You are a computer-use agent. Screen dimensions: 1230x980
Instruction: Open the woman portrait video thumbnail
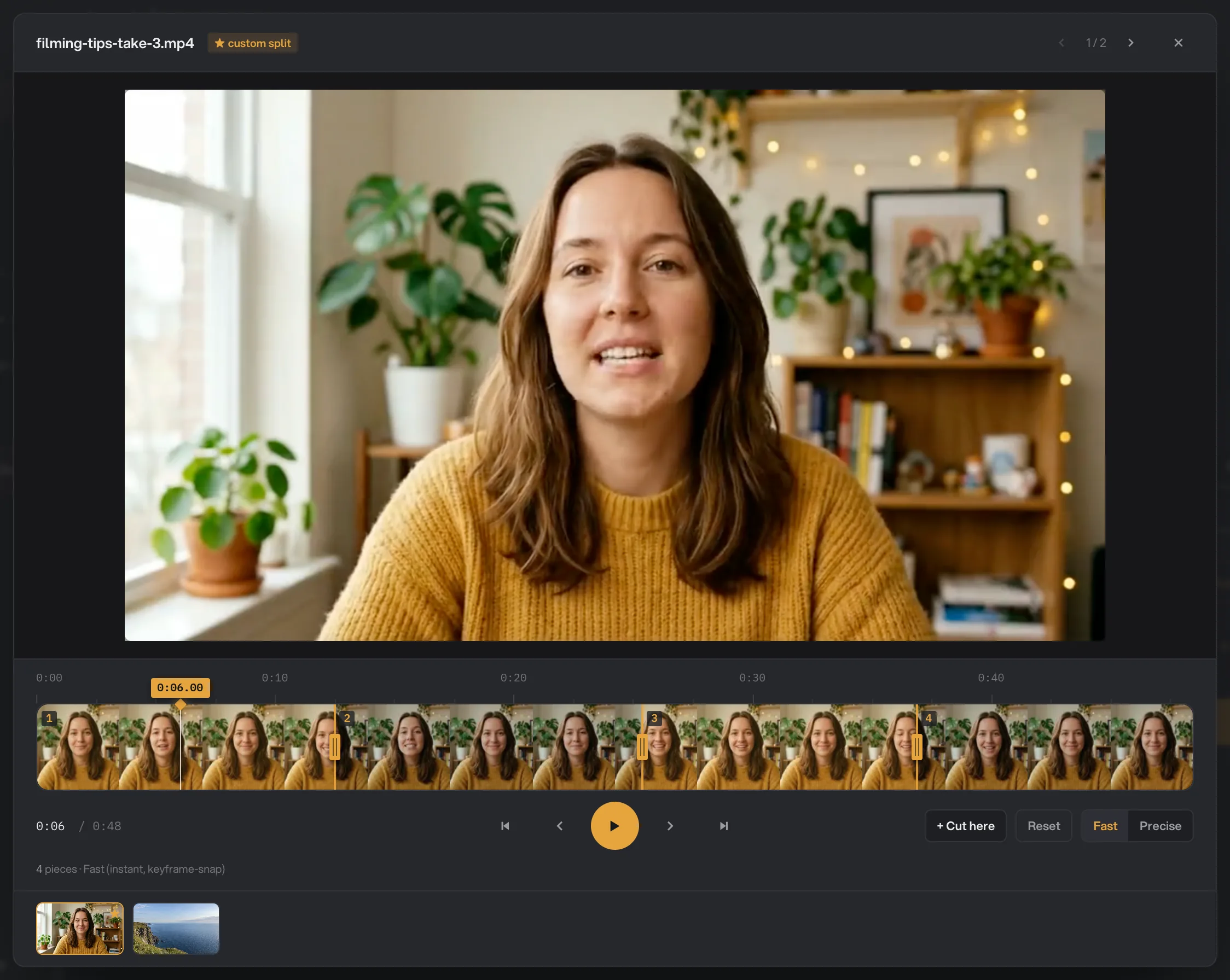80,928
